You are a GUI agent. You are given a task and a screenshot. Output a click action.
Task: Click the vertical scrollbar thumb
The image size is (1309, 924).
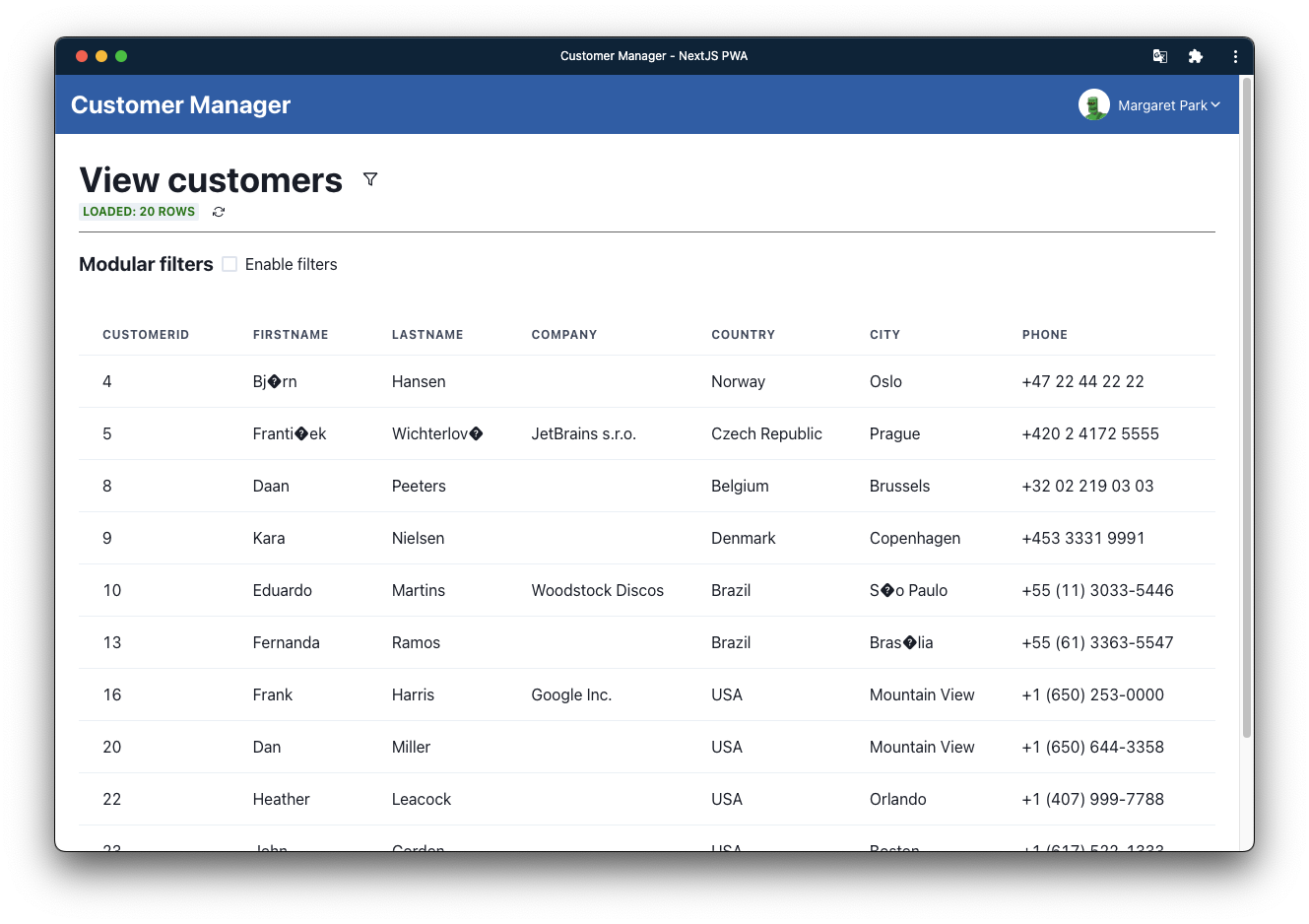click(1247, 407)
